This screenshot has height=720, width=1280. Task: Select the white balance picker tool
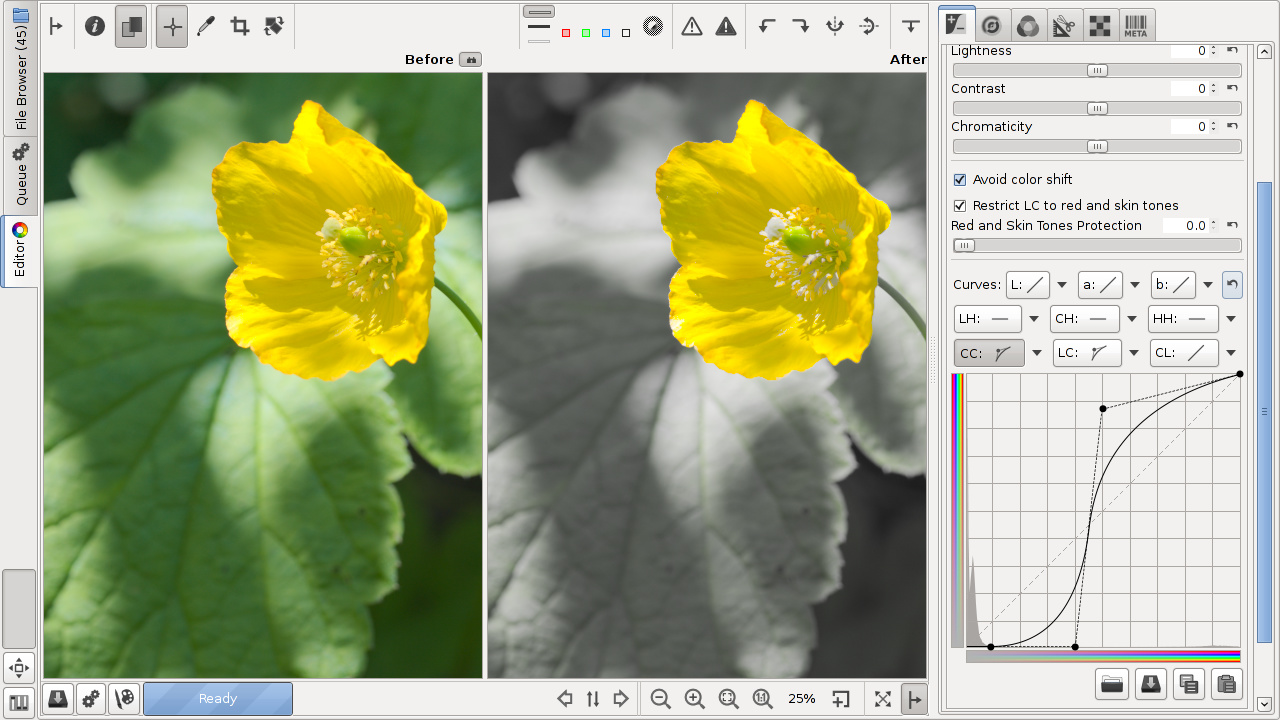point(206,27)
